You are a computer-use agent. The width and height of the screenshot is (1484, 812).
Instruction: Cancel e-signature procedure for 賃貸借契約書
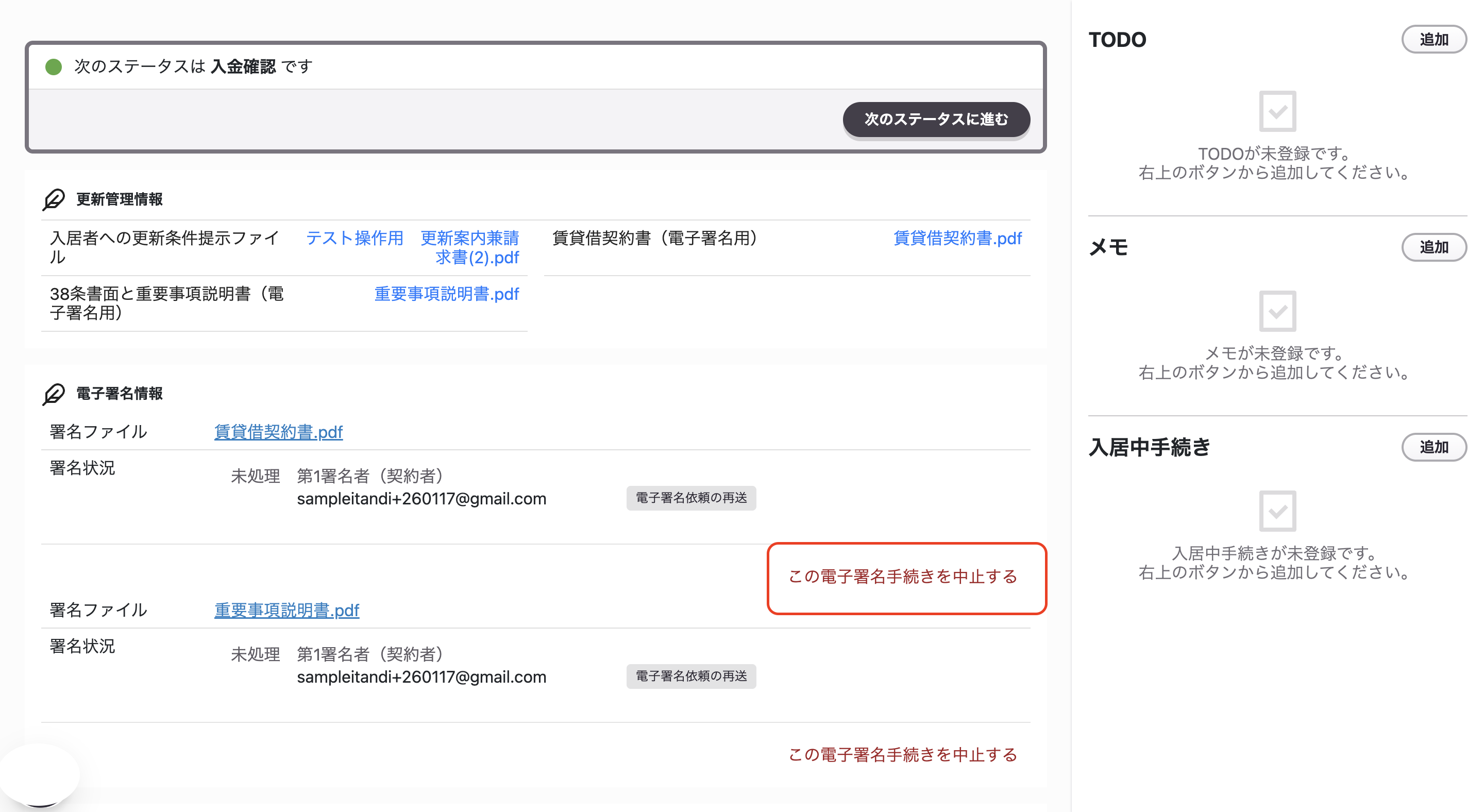(x=902, y=577)
